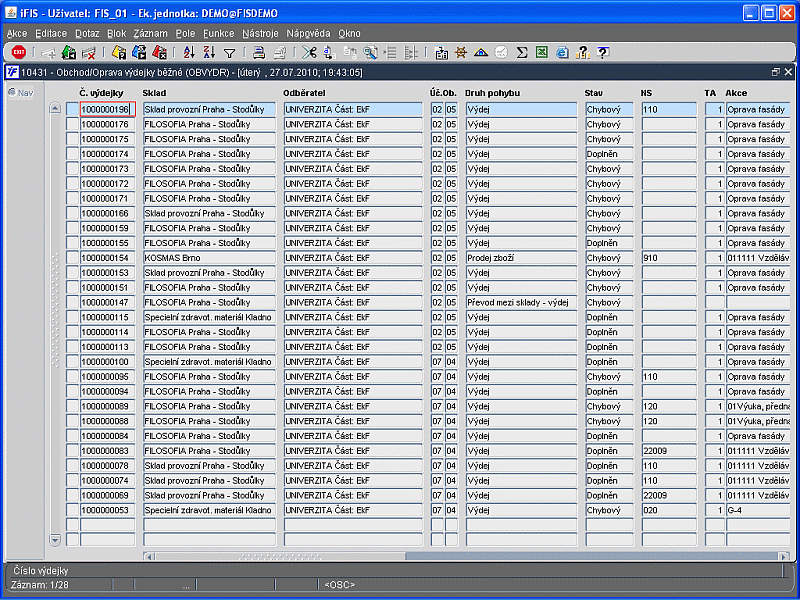Open the Blok menu

tap(117, 33)
